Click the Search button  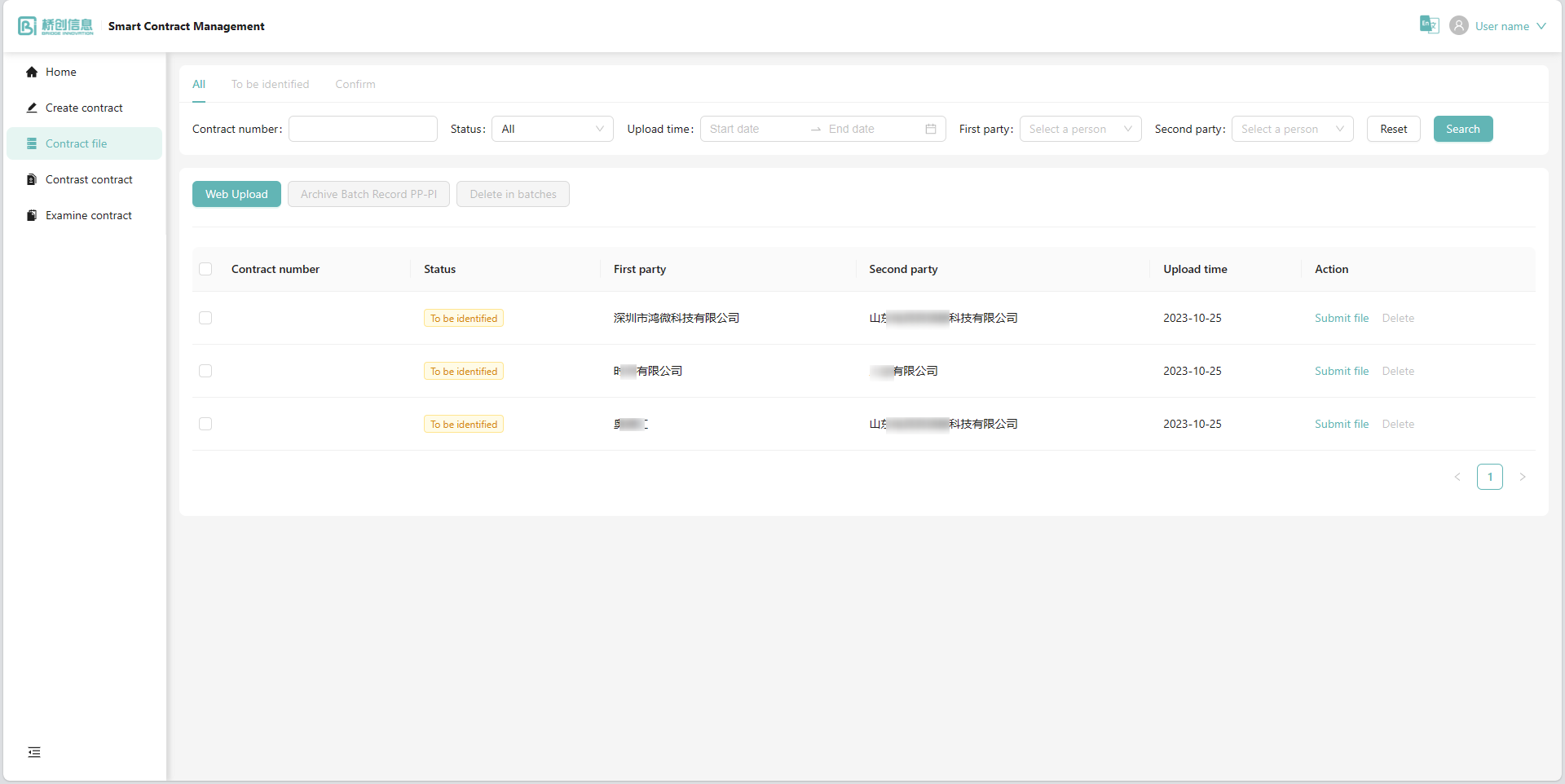(x=1463, y=129)
